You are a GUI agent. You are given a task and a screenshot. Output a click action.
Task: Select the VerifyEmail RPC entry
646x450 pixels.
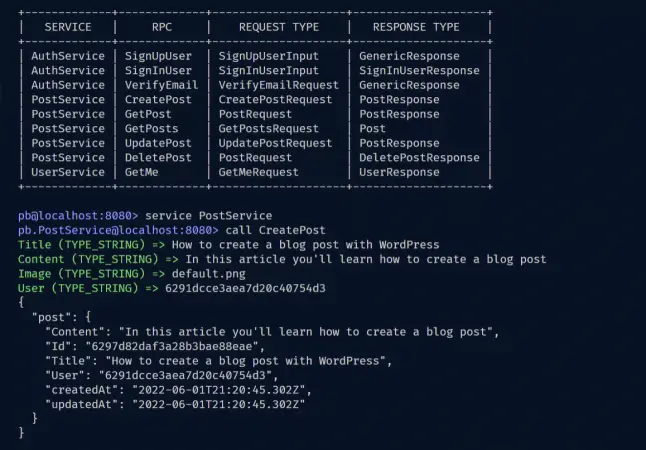point(162,85)
